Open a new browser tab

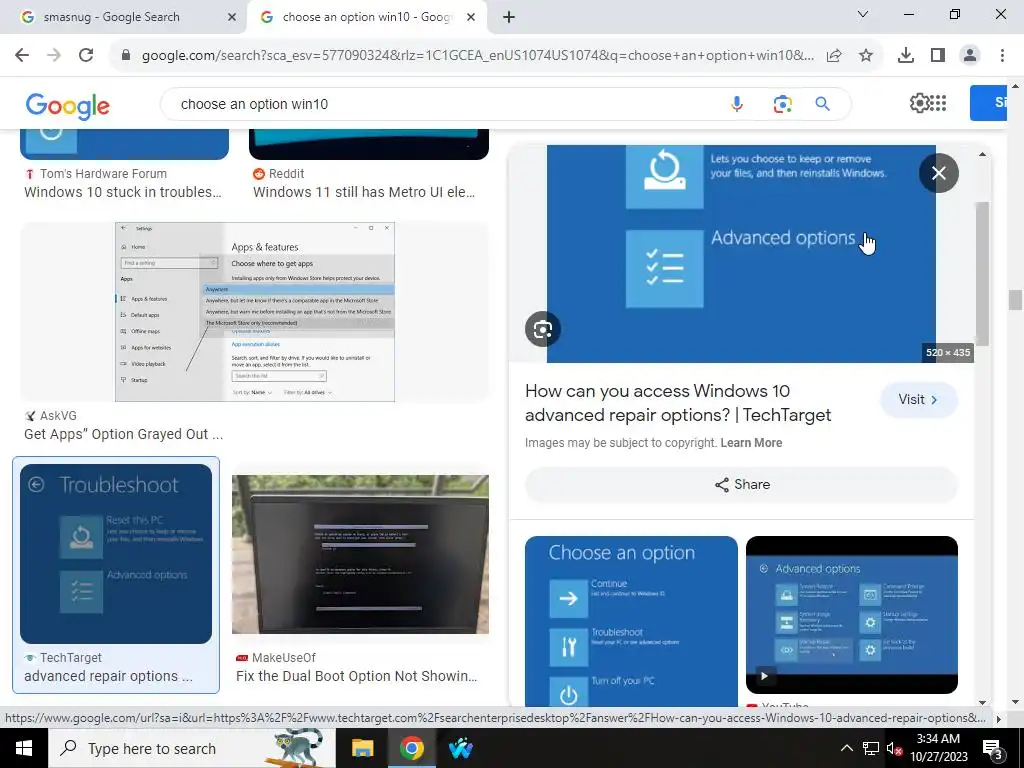[x=509, y=18]
